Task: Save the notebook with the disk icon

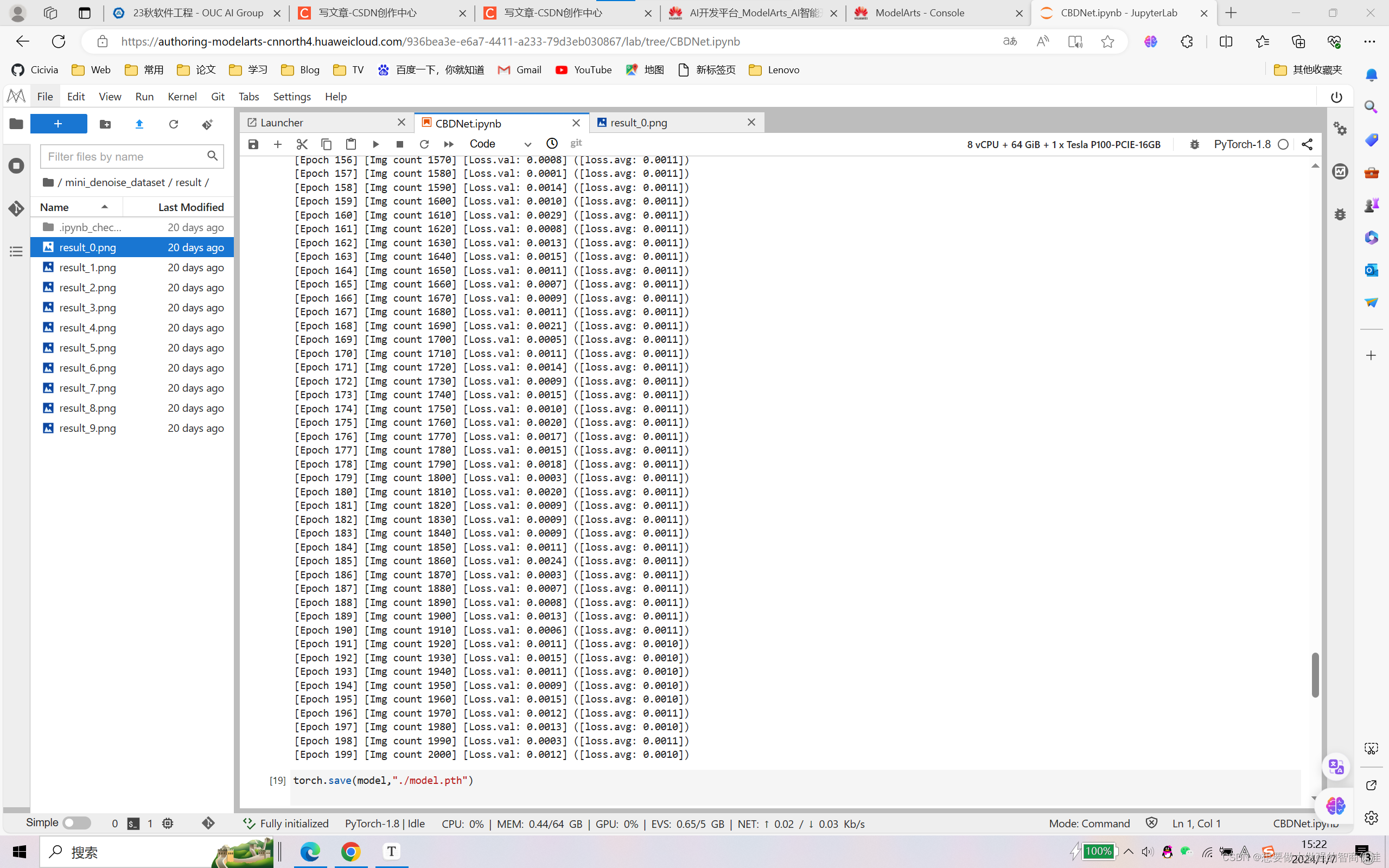Action: [x=253, y=144]
